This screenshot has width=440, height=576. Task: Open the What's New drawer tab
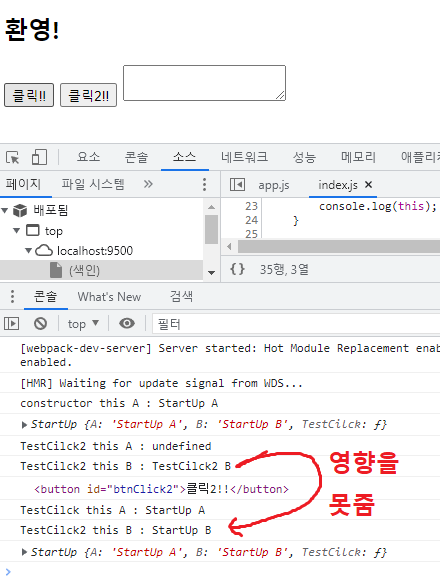[x=109, y=296]
